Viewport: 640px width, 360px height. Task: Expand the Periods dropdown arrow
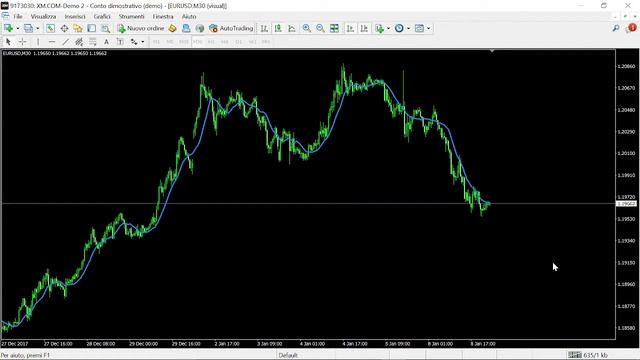point(408,28)
